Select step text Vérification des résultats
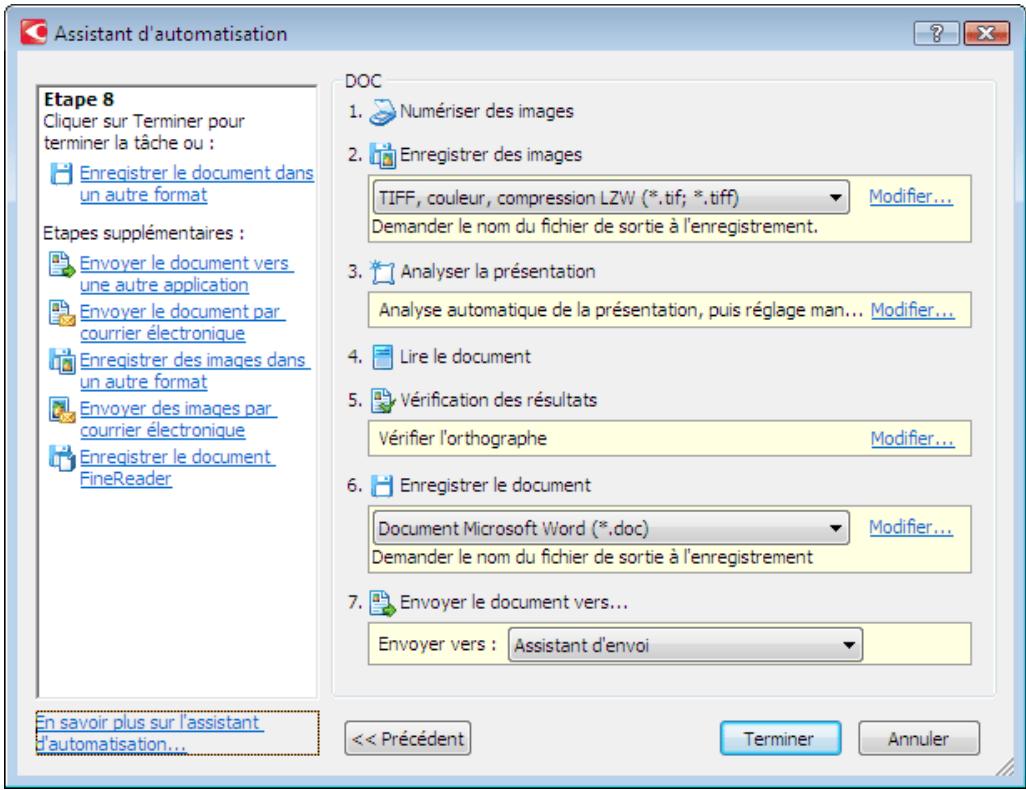This screenshot has width=1026, height=790. pyautogui.click(x=499, y=400)
